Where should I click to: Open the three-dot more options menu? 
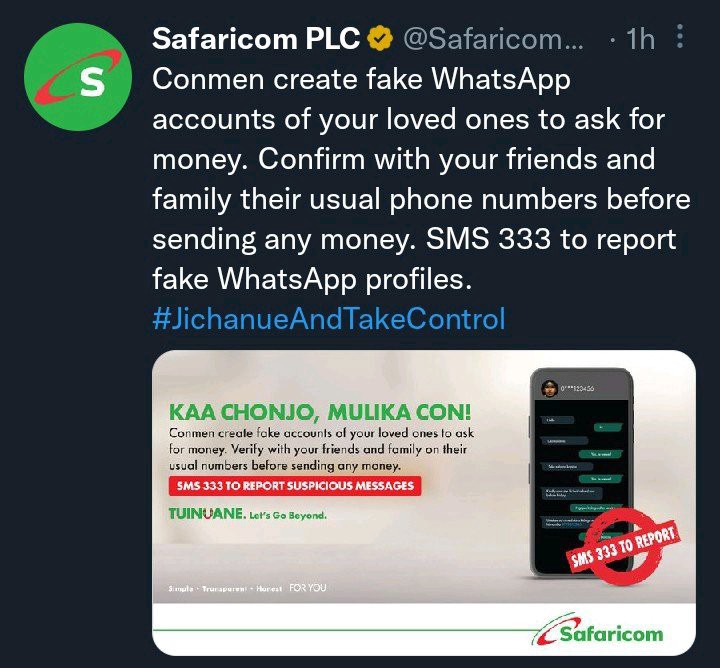pos(680,37)
